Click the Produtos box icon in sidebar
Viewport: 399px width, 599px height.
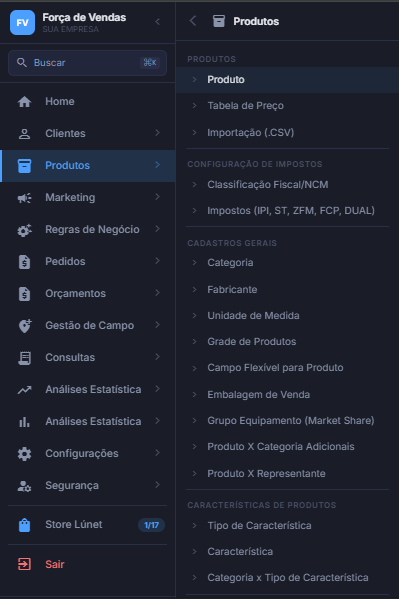click(x=24, y=166)
